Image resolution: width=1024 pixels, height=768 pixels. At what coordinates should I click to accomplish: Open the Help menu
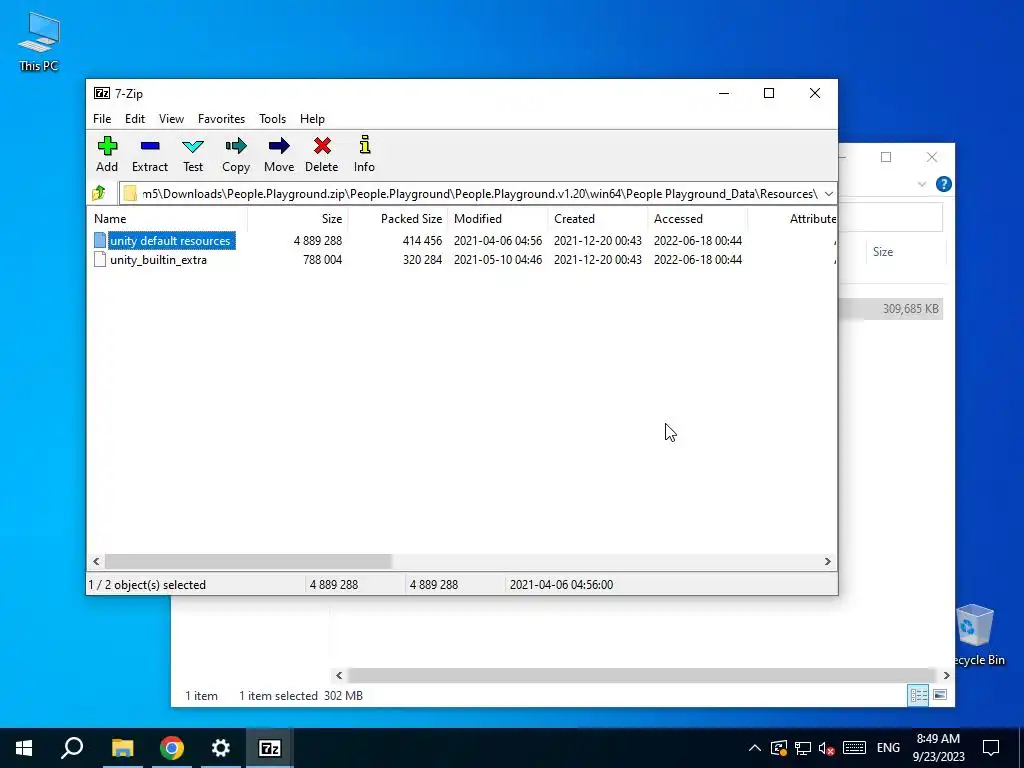(x=312, y=119)
